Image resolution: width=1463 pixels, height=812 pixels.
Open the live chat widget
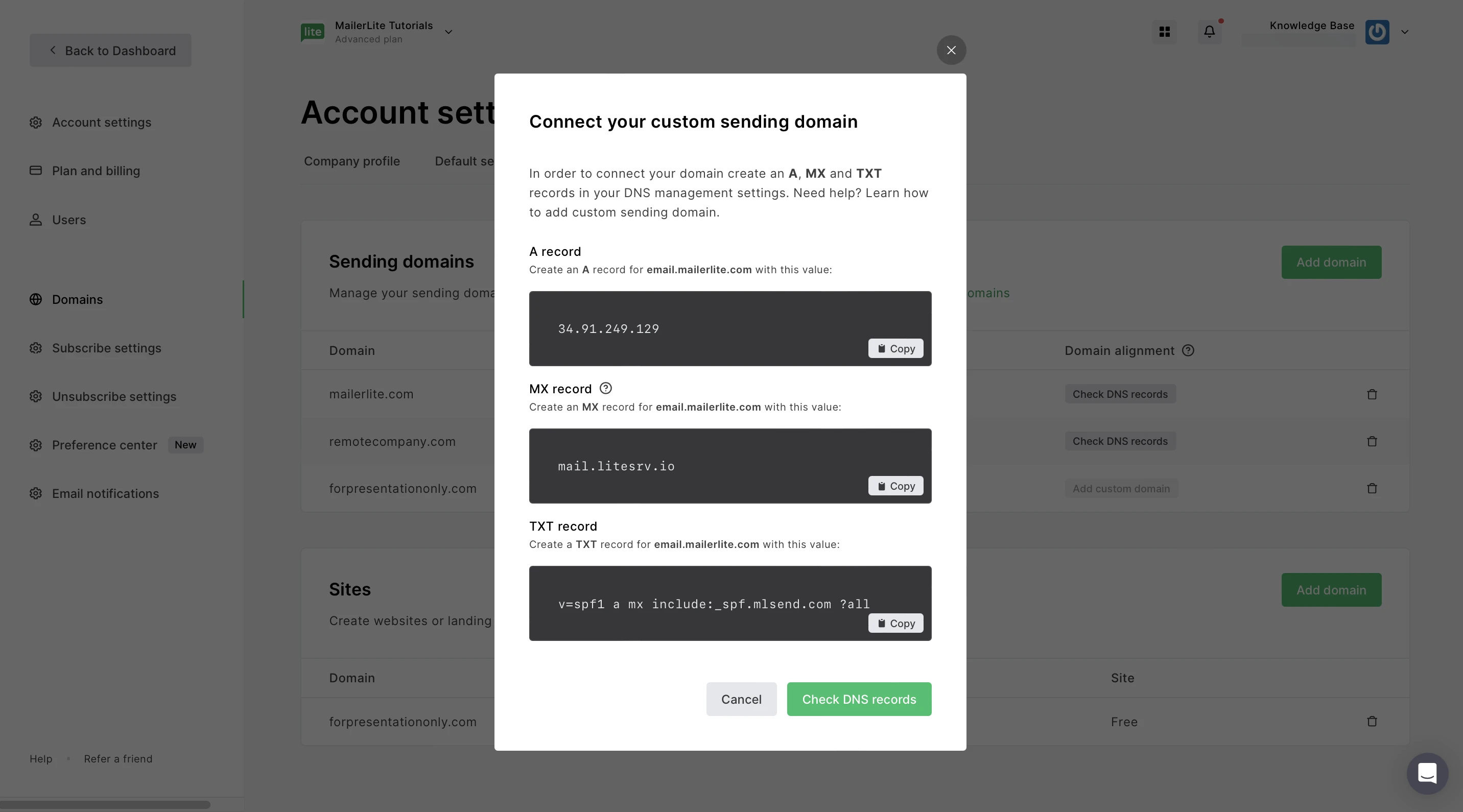(1427, 773)
